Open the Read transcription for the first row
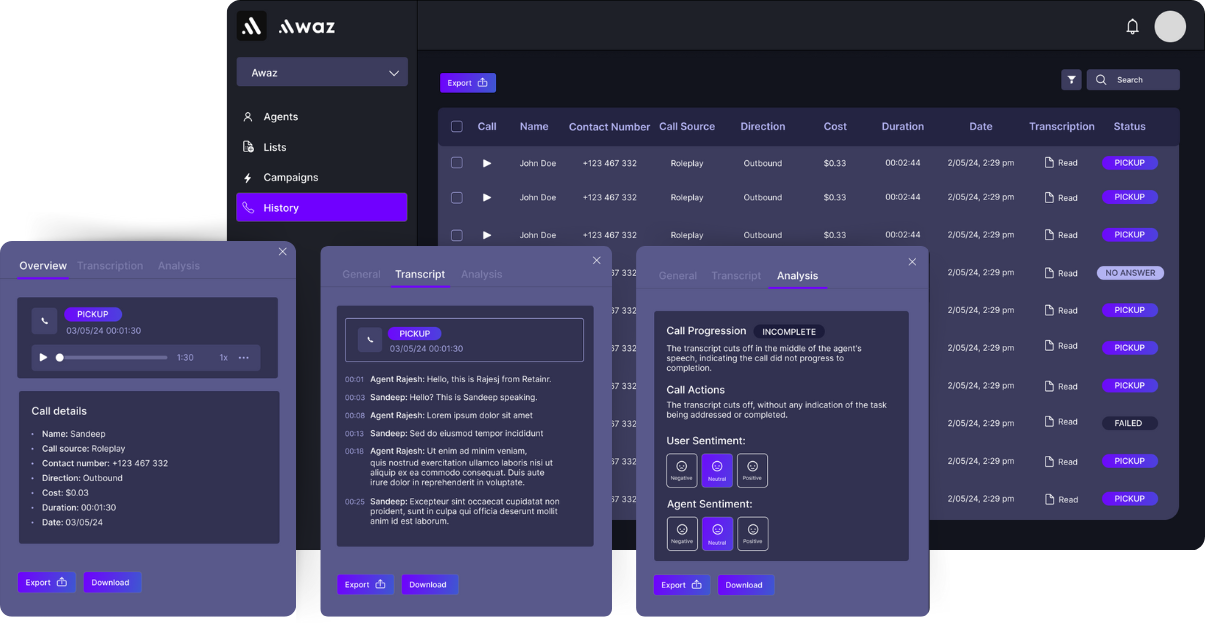 pyautogui.click(x=1061, y=163)
